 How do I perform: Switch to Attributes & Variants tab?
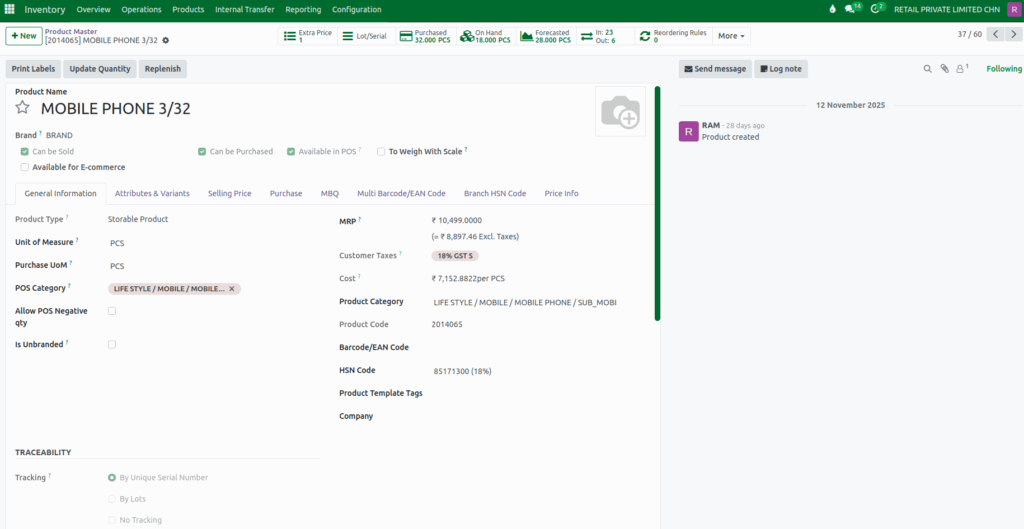[152, 194]
